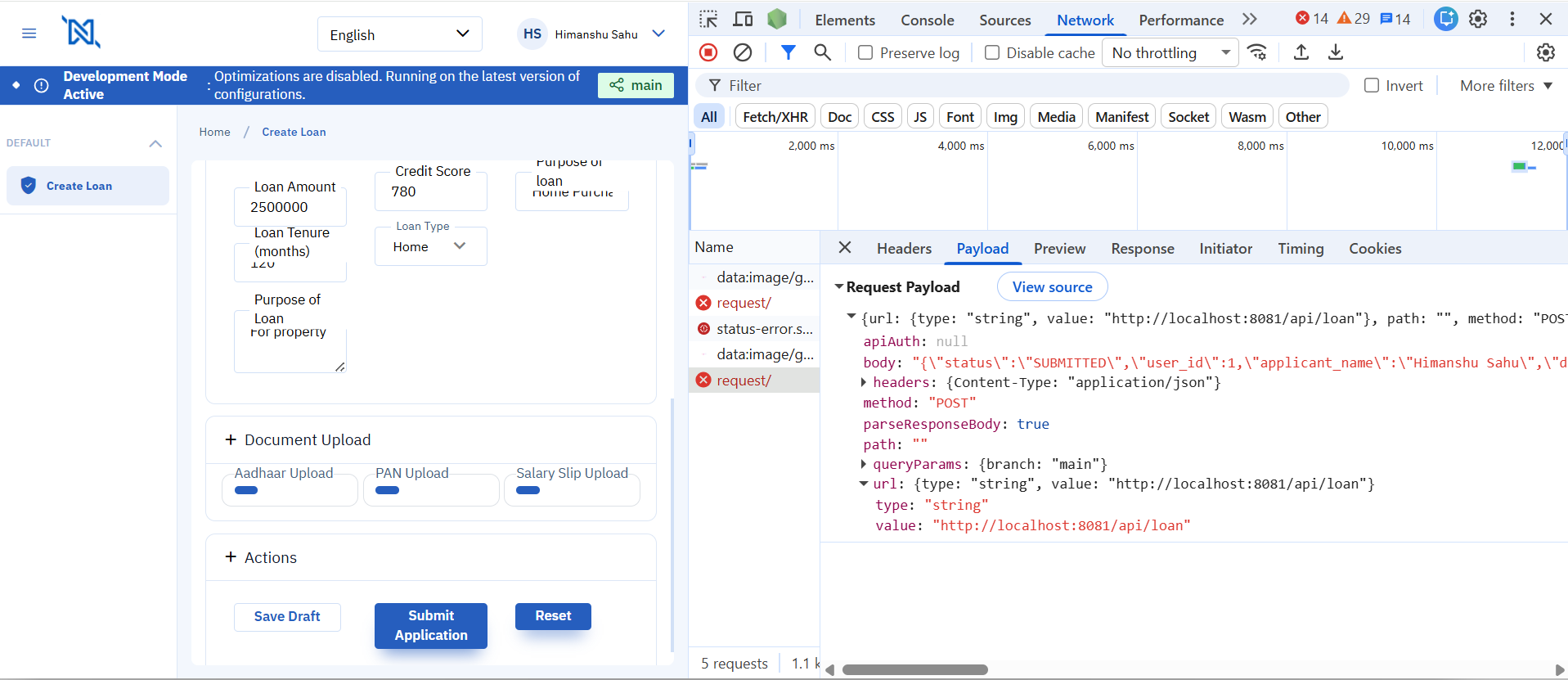Open the English language dropdown

click(400, 34)
